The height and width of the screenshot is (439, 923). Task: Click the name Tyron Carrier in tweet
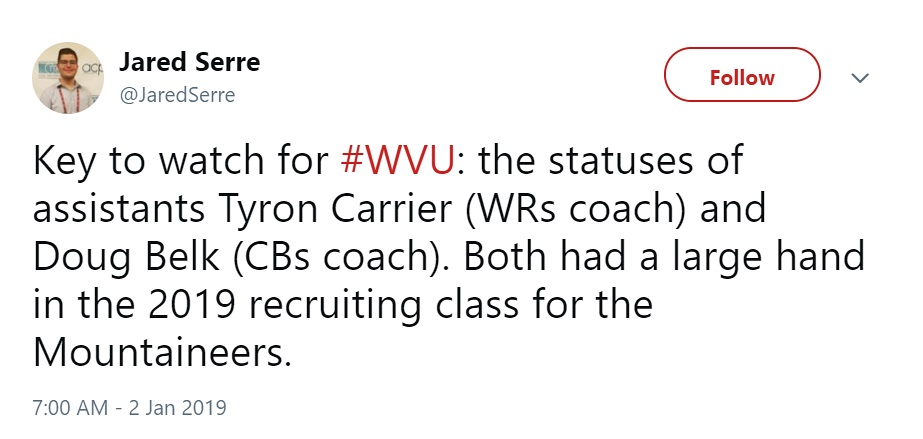click(x=331, y=210)
